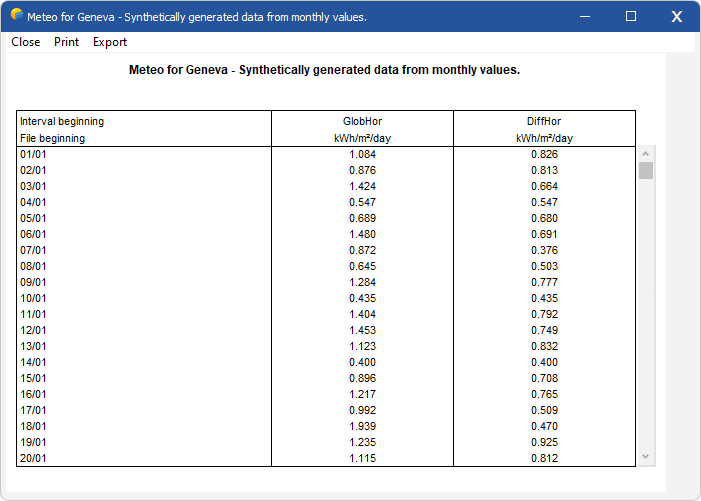The image size is (701, 501).
Task: Click DiffHor value 0.680
Action: coord(544,218)
